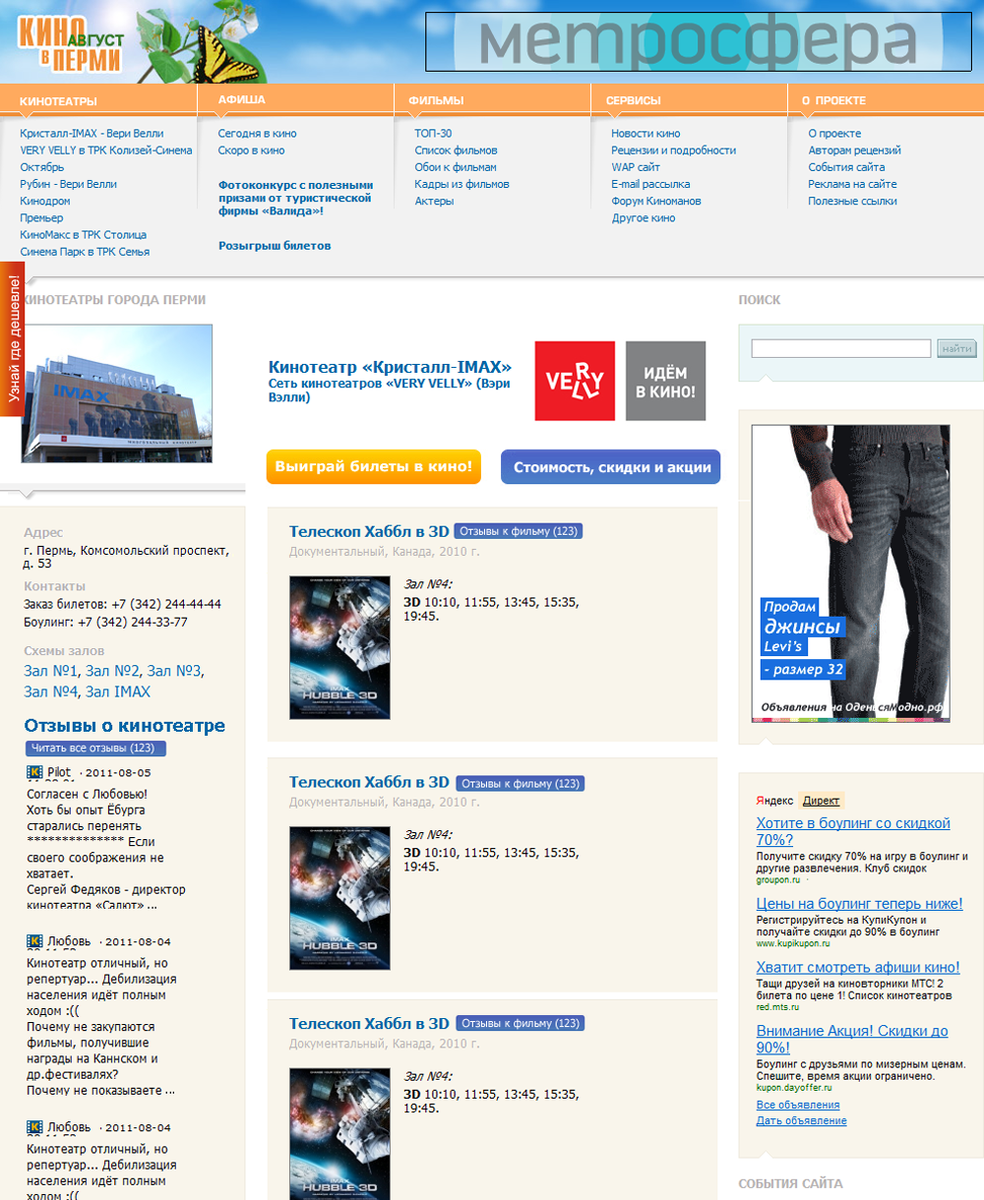Click the red VERY VELLY logo
Image resolution: width=984 pixels, height=1200 pixels.
point(575,381)
